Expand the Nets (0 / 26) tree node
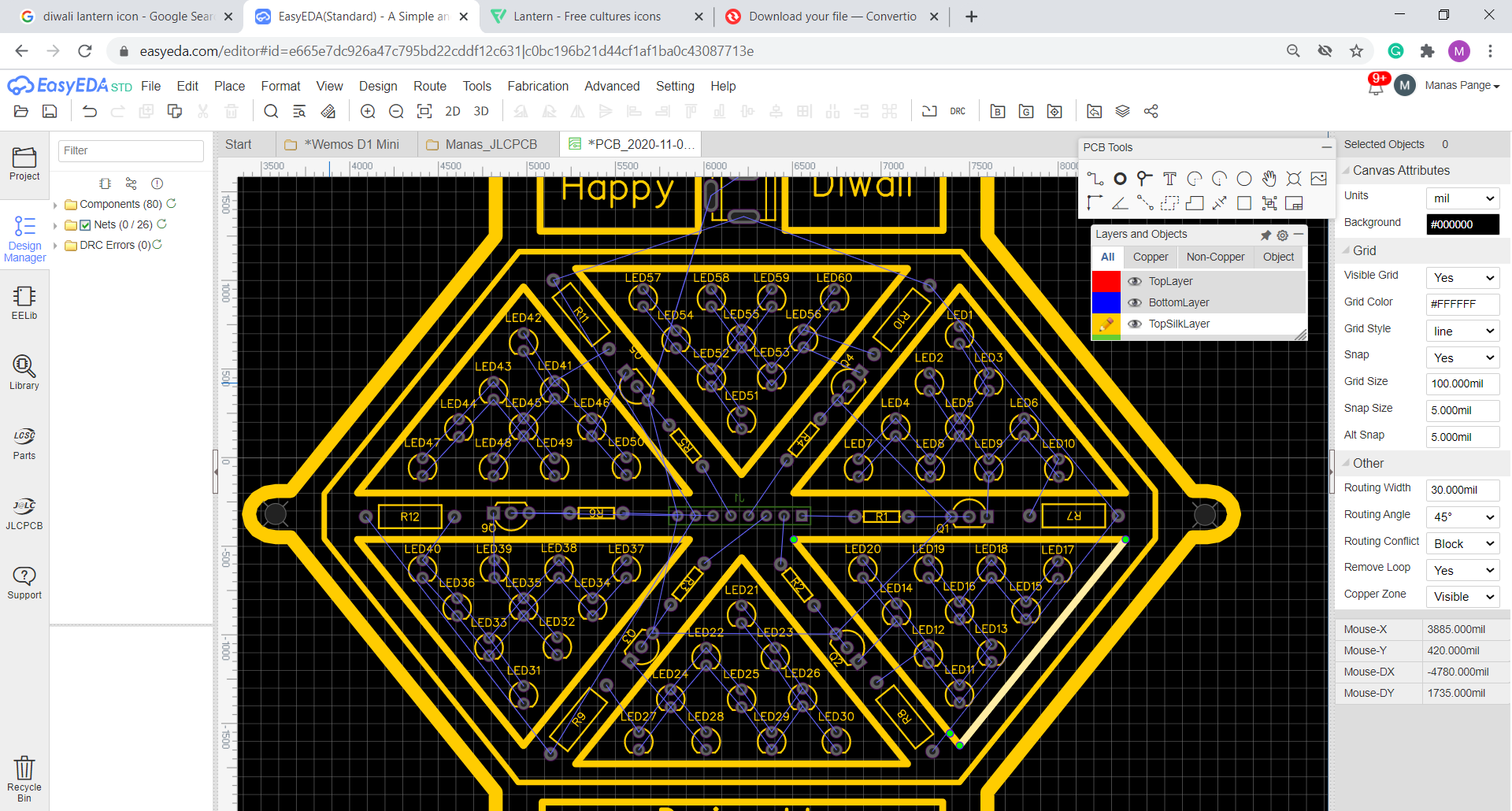 (x=55, y=225)
